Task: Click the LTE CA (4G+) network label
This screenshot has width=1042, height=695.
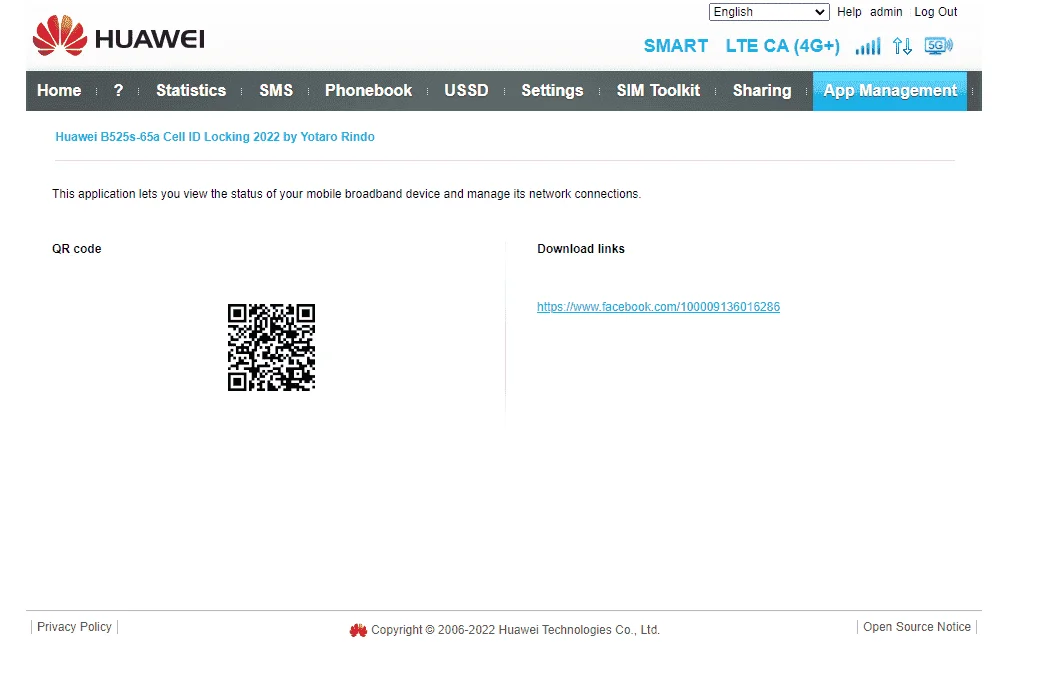Action: tap(782, 46)
